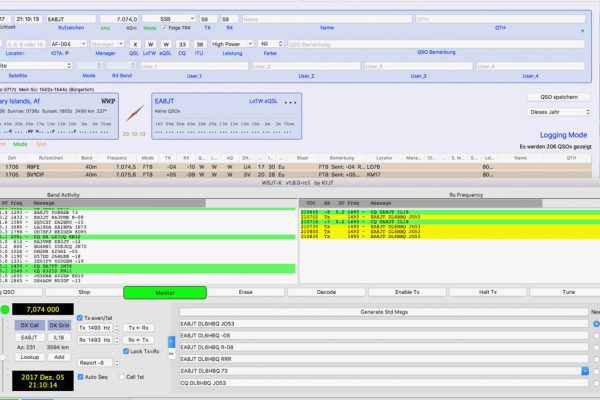Open the Manager dropdown

tap(108, 44)
